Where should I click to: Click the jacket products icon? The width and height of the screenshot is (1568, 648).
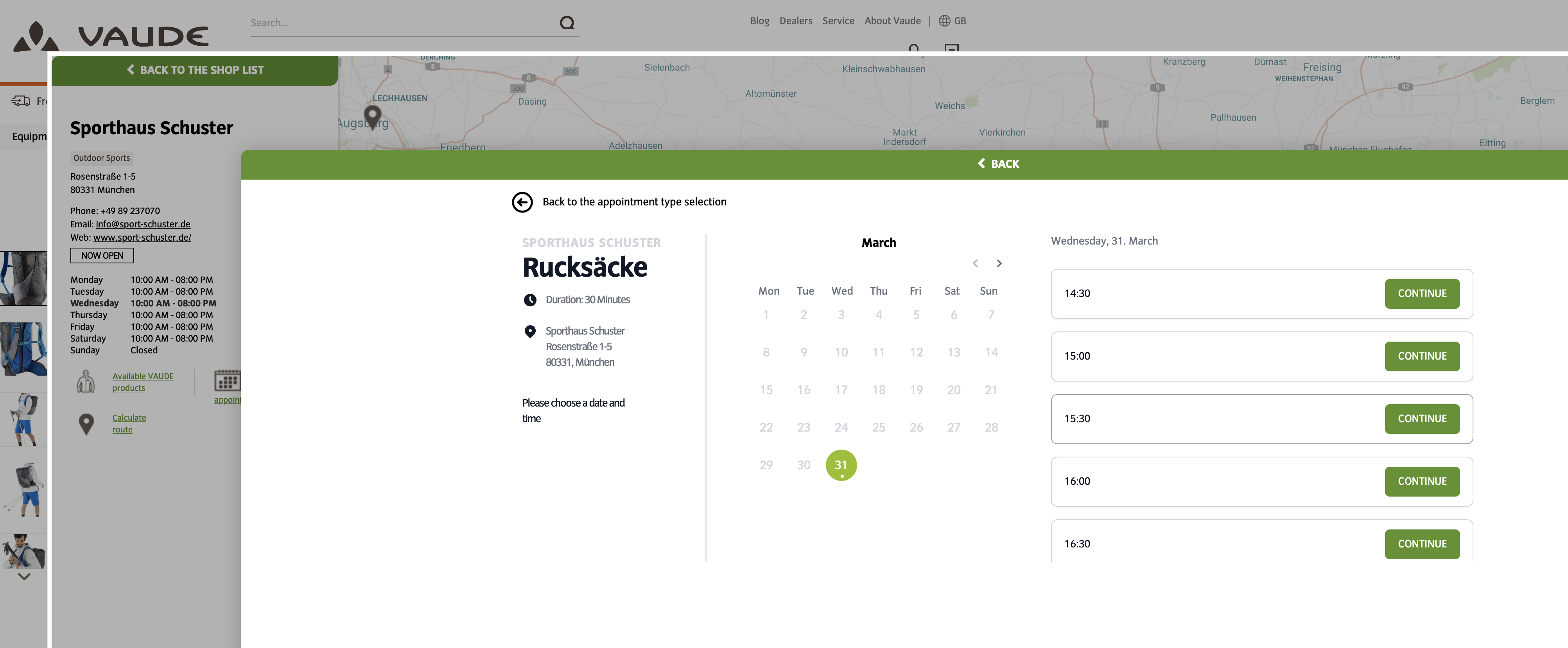[x=86, y=382]
